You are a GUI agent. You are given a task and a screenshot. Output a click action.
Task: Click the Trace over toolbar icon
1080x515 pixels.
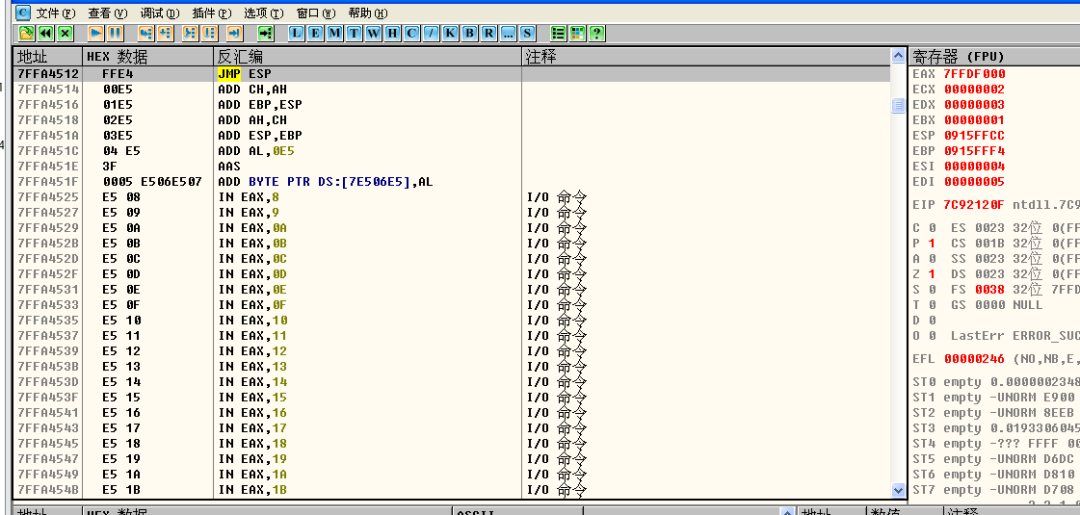pos(209,33)
